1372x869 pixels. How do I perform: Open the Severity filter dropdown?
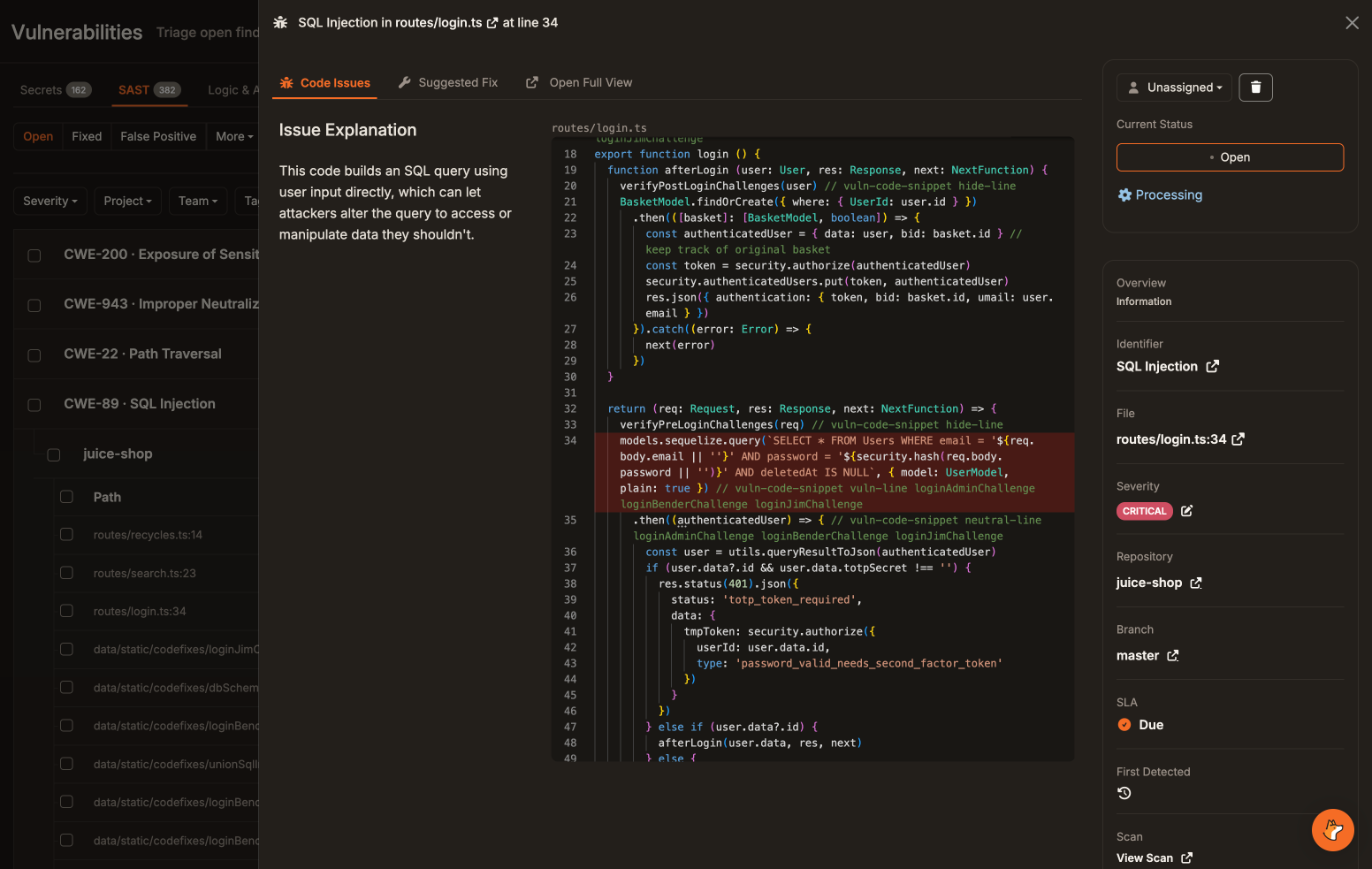click(x=51, y=201)
